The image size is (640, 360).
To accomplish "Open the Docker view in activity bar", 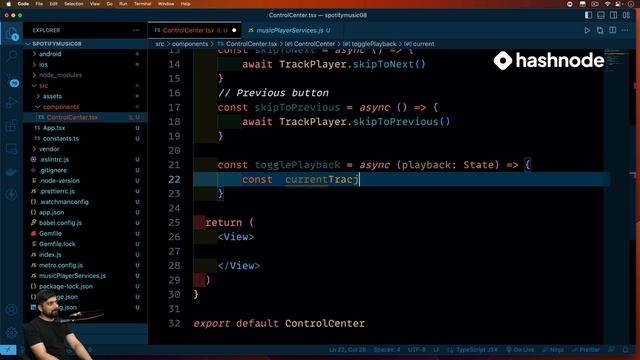I will tap(11, 172).
